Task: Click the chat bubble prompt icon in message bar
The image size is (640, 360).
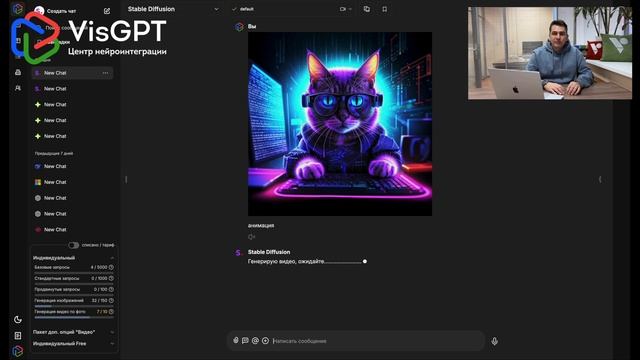Action: point(245,340)
